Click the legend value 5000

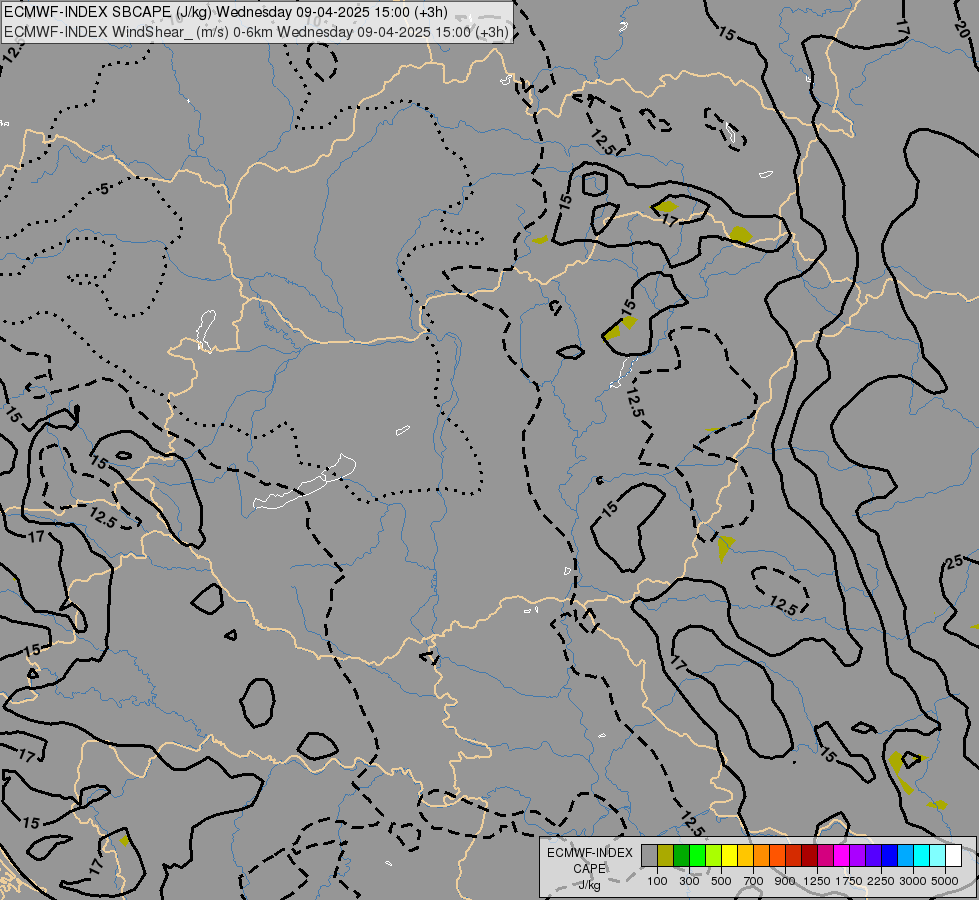tap(945, 881)
